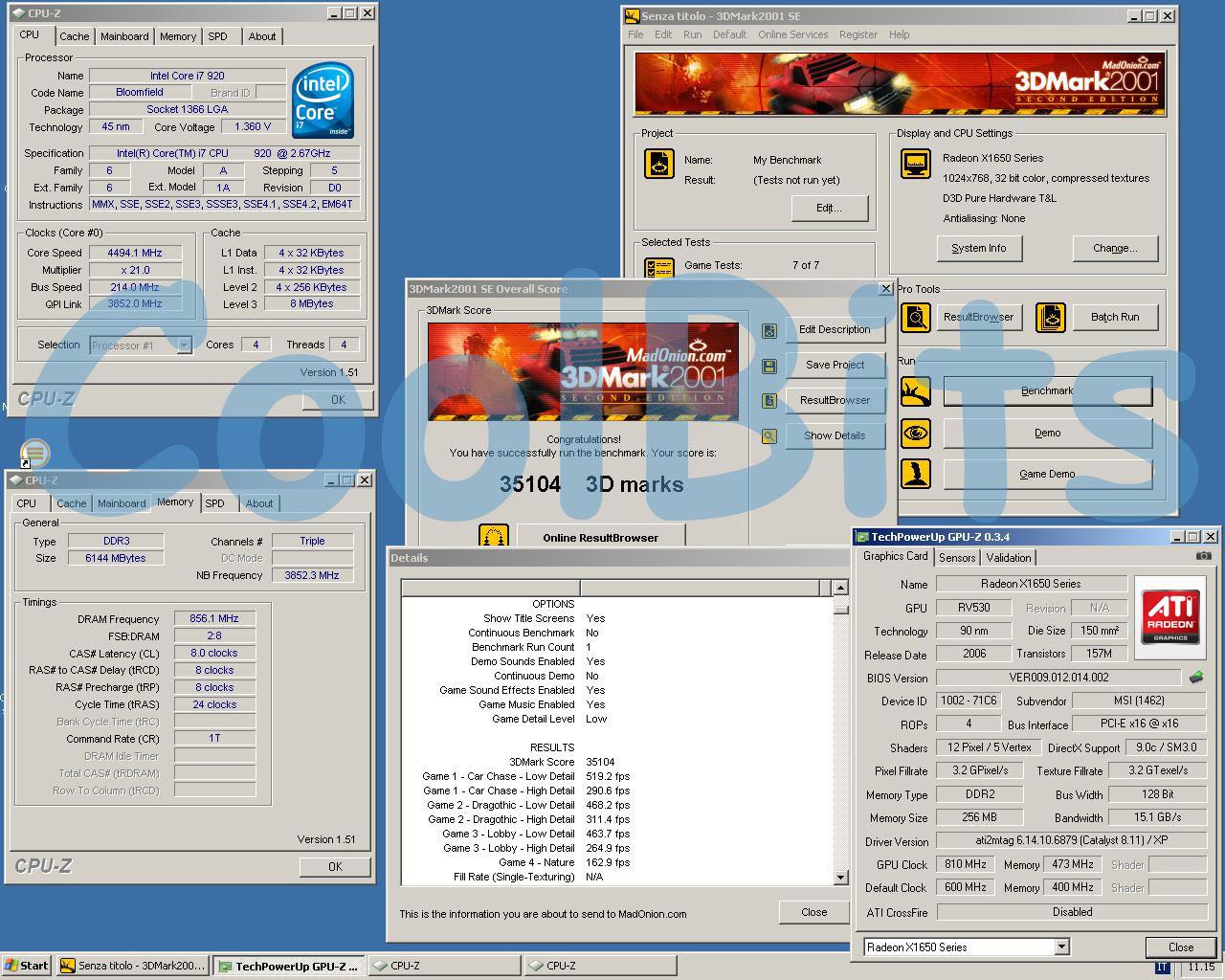The width and height of the screenshot is (1225, 980).
Task: Open the Edit menu in 3DMark2001
Action: pos(663,34)
